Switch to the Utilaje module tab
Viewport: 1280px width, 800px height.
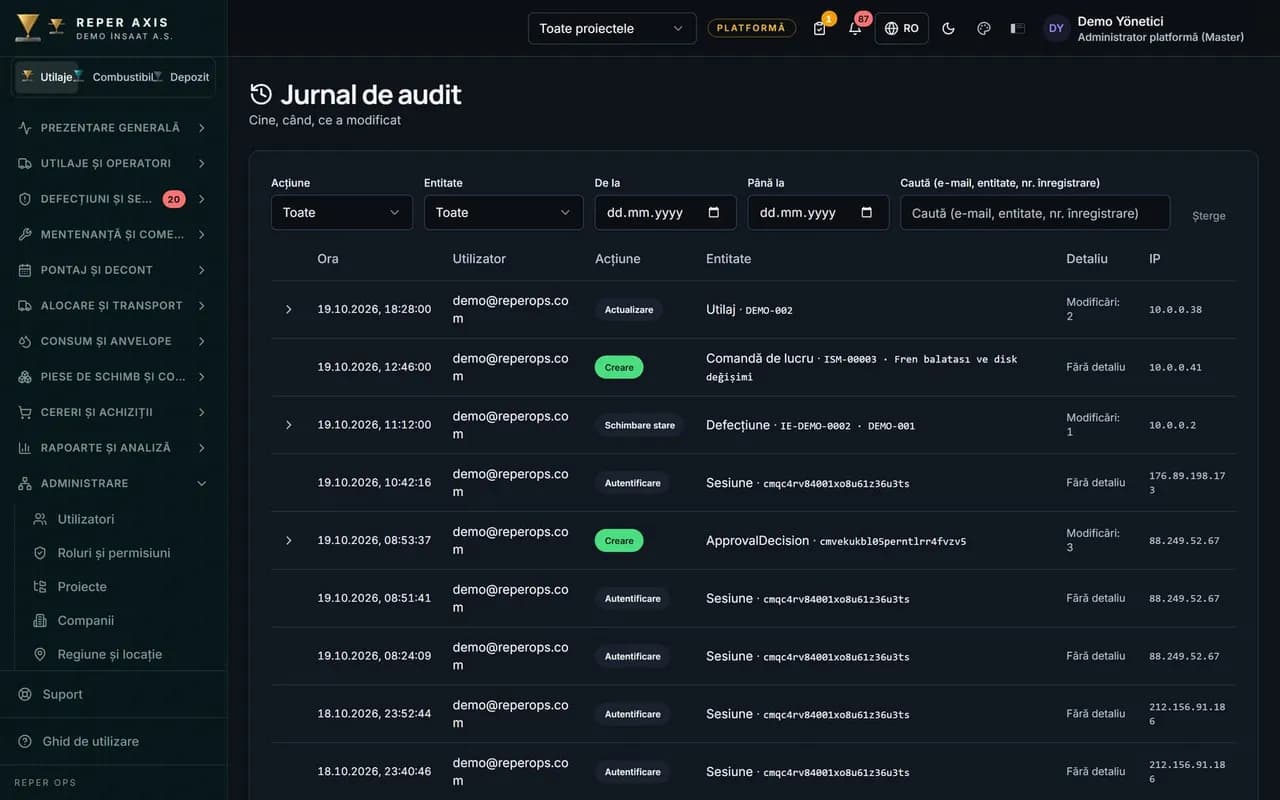click(47, 77)
